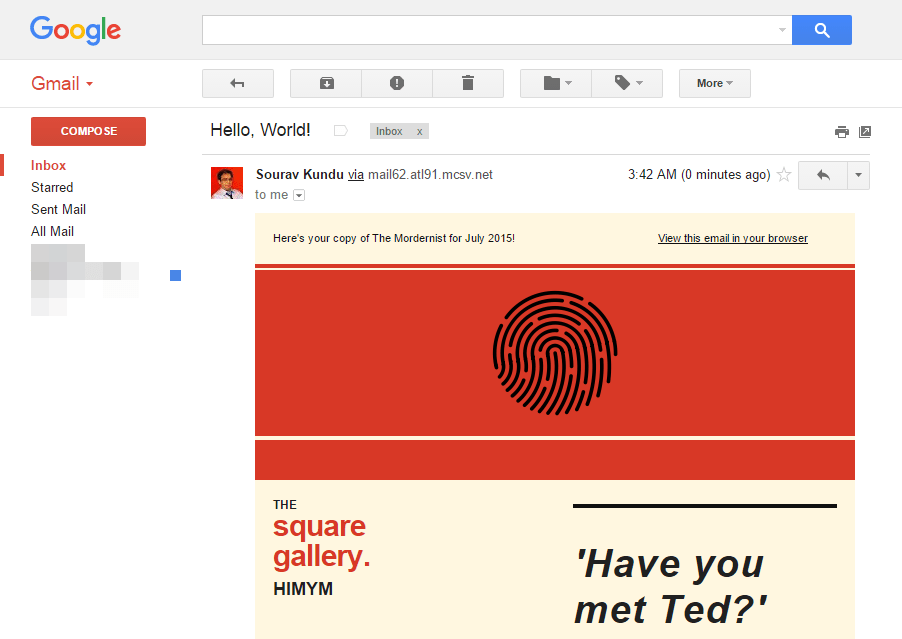902x639 pixels.
Task: Open search options dropdown arrow in search box
Action: [782, 30]
